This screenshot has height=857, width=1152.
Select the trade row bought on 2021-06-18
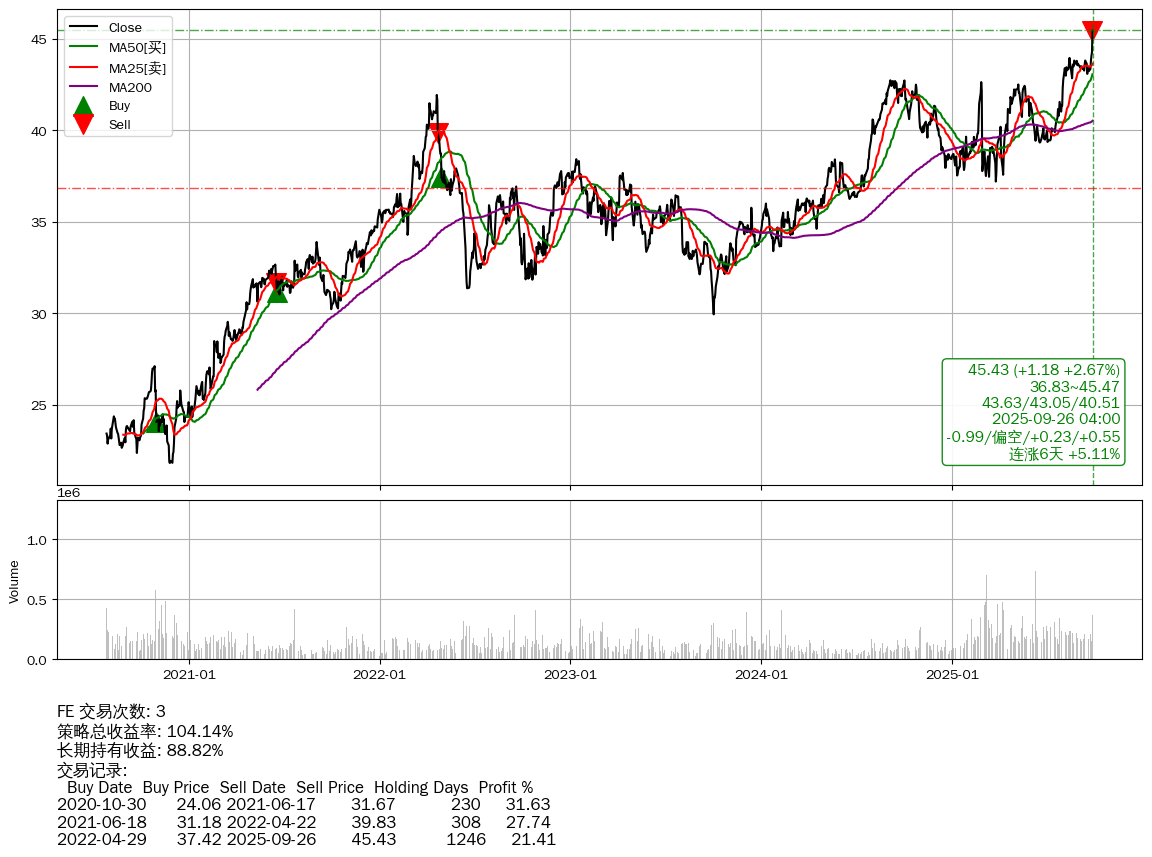point(303,821)
